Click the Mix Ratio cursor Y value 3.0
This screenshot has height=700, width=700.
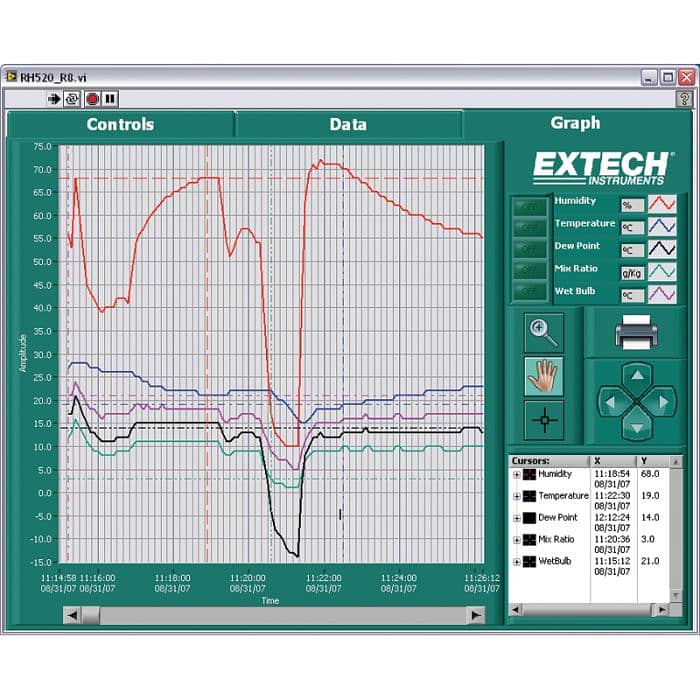648,539
